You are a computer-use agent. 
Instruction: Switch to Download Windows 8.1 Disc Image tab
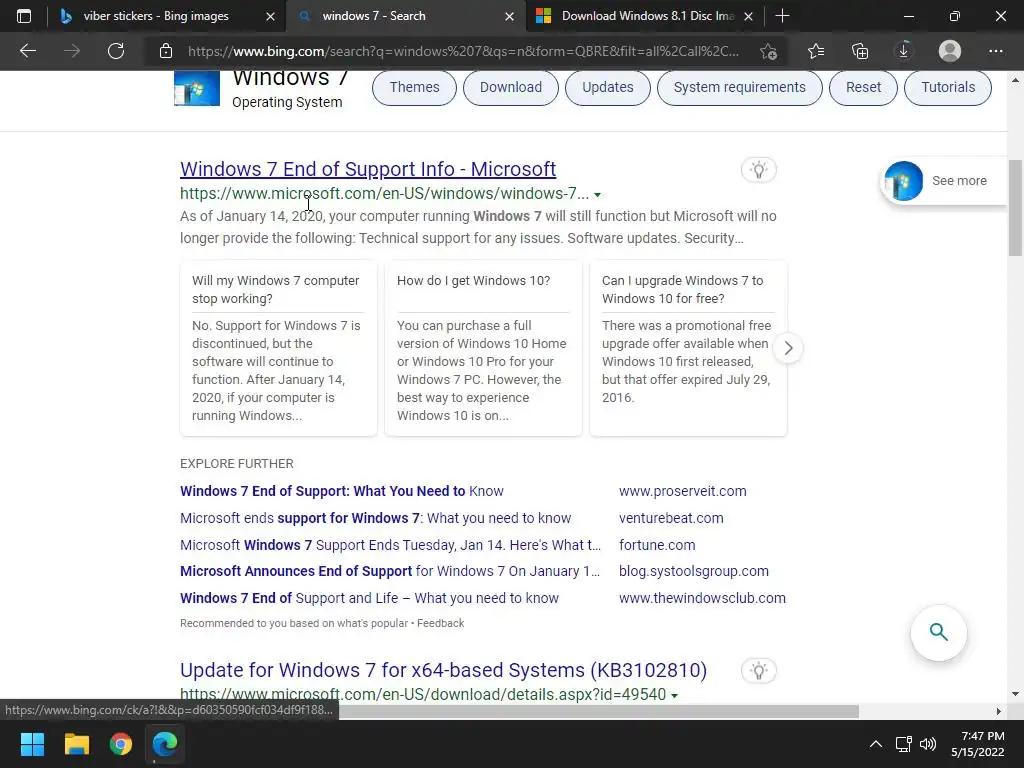648,16
